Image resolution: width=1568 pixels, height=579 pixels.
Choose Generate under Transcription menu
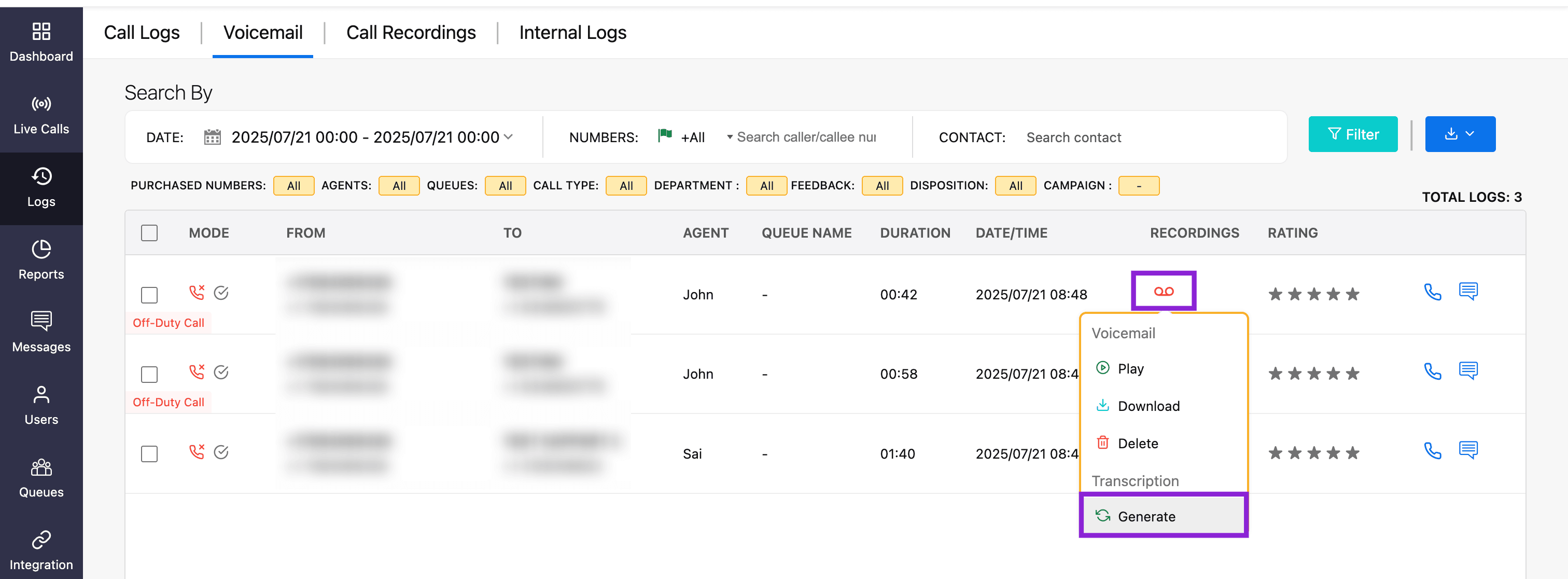coord(1146,516)
